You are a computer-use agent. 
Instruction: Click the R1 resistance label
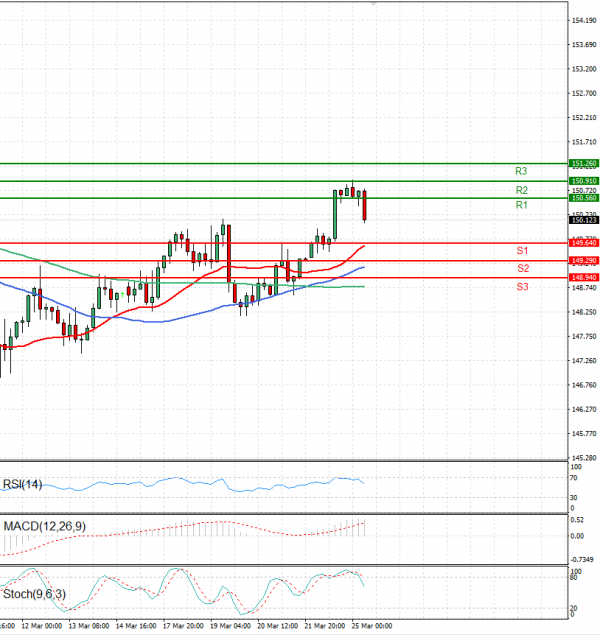point(521,205)
